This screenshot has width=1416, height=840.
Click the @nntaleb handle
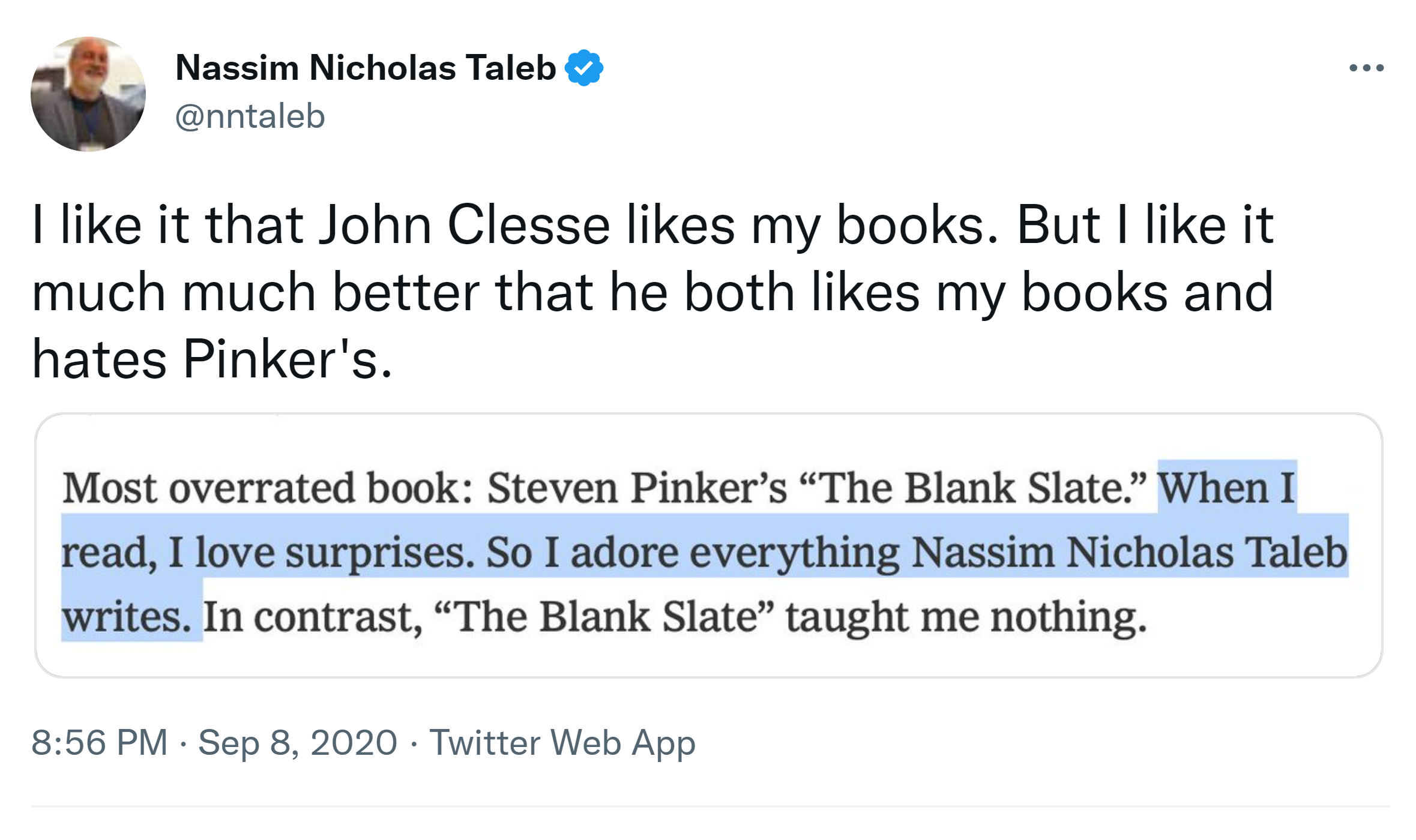[x=250, y=116]
